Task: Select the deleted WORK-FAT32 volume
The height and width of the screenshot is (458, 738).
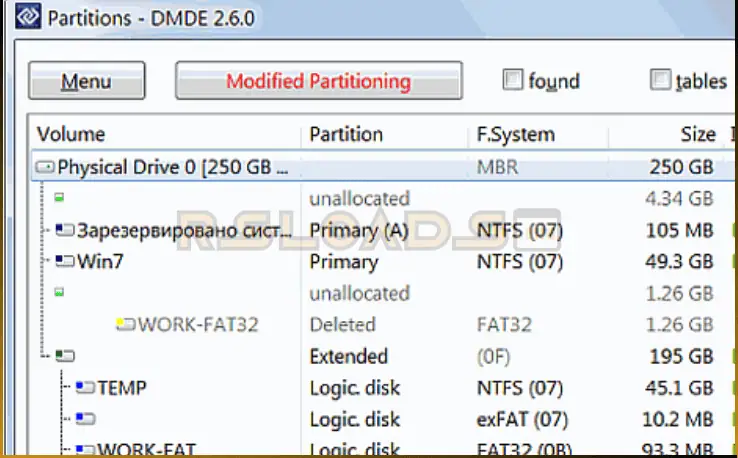Action: (x=198, y=324)
